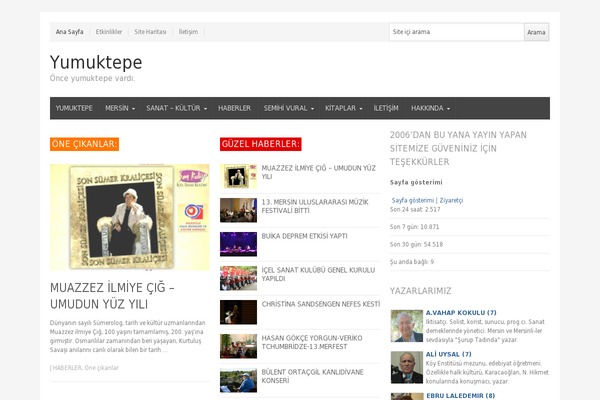
Task: Click 'Son 7 gün: 10.871' stat
Action: pyautogui.click(x=414, y=227)
